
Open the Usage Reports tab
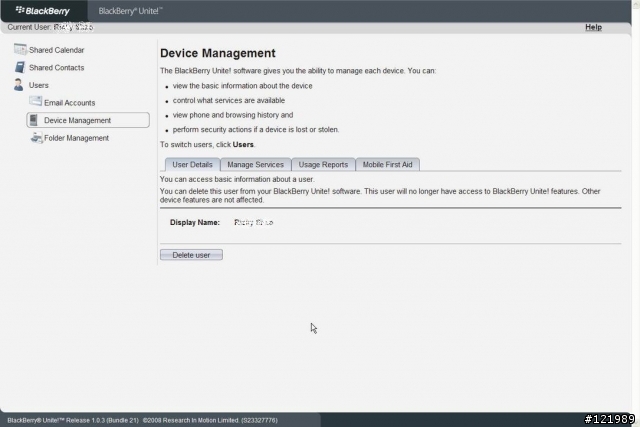pos(323,165)
